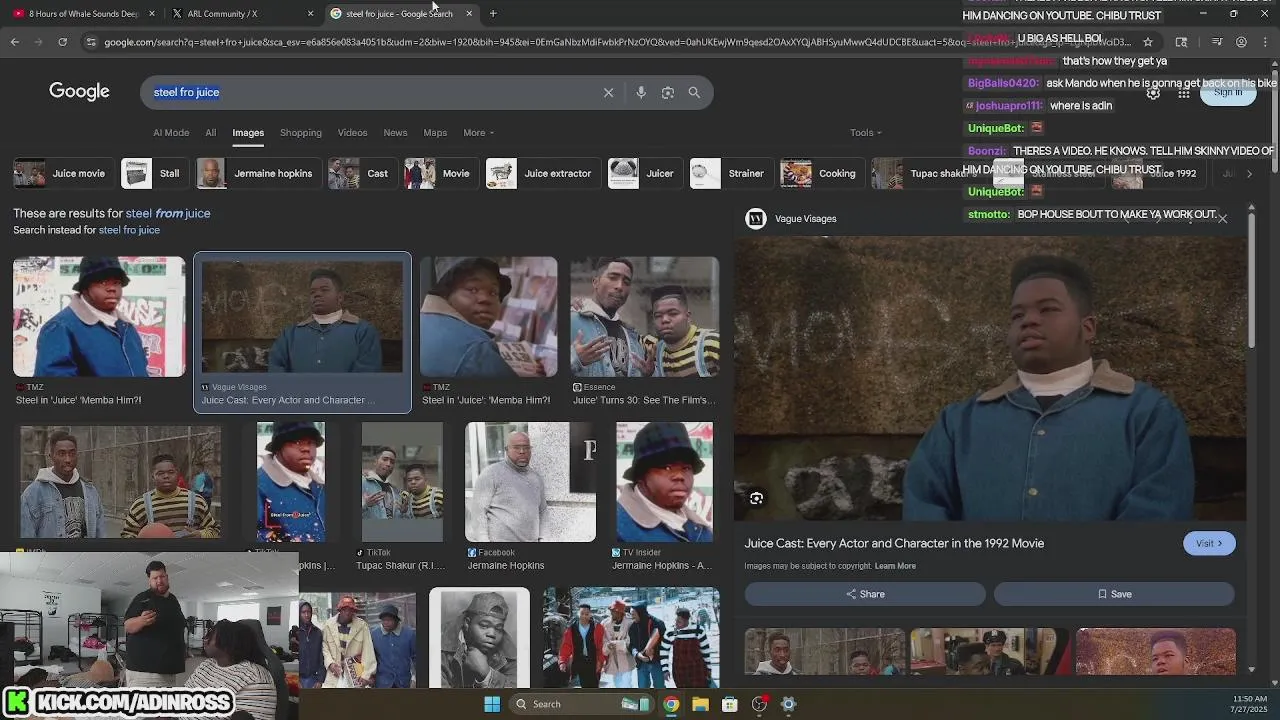Select the Shopping tab
The width and height of the screenshot is (1280, 720).
(x=301, y=132)
